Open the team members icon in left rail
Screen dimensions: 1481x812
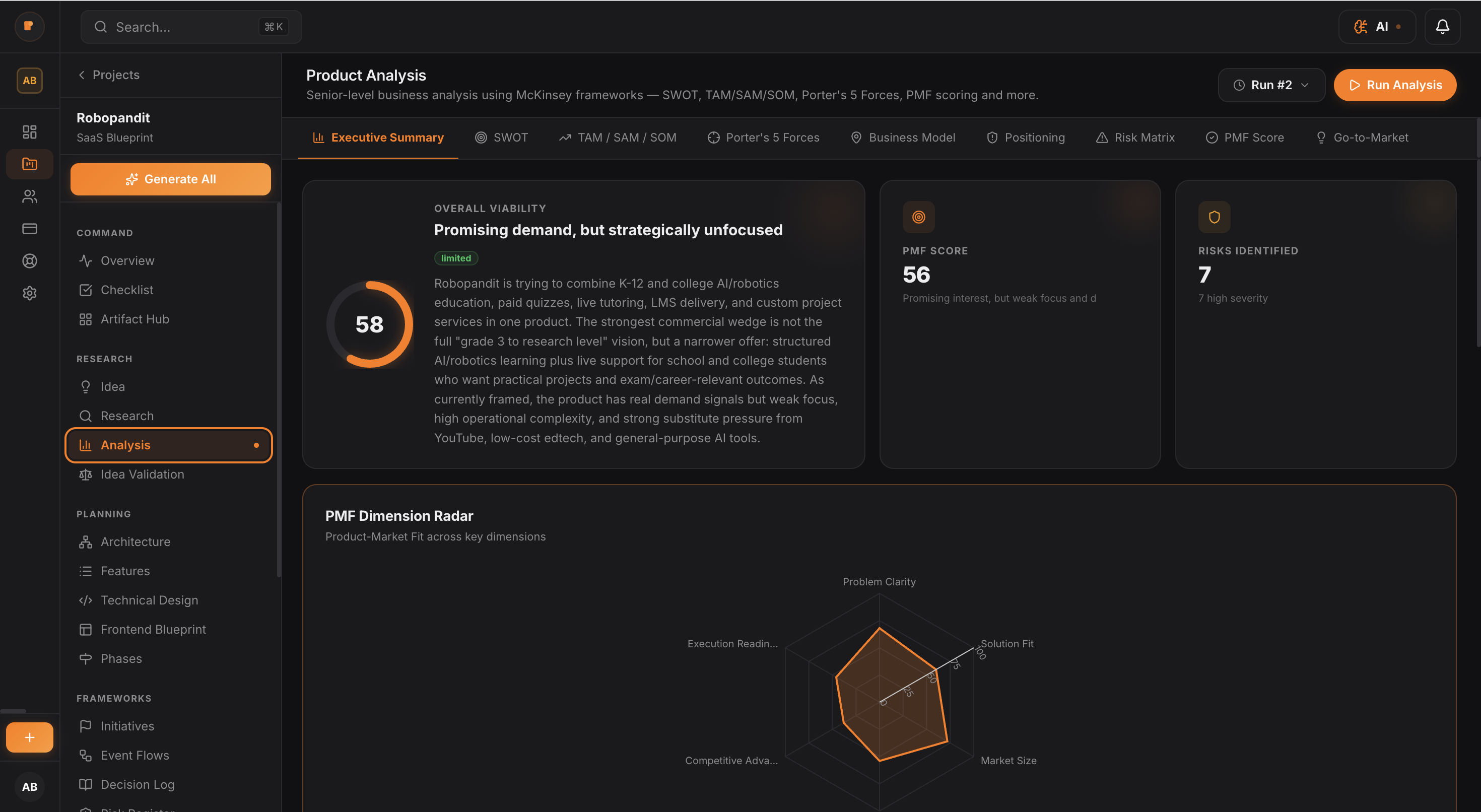(29, 196)
